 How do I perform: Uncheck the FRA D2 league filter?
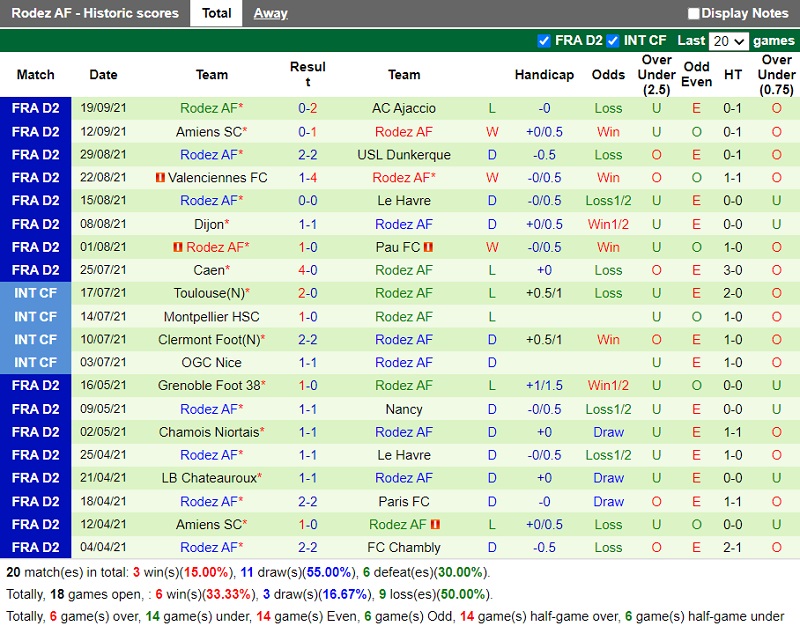[544, 41]
